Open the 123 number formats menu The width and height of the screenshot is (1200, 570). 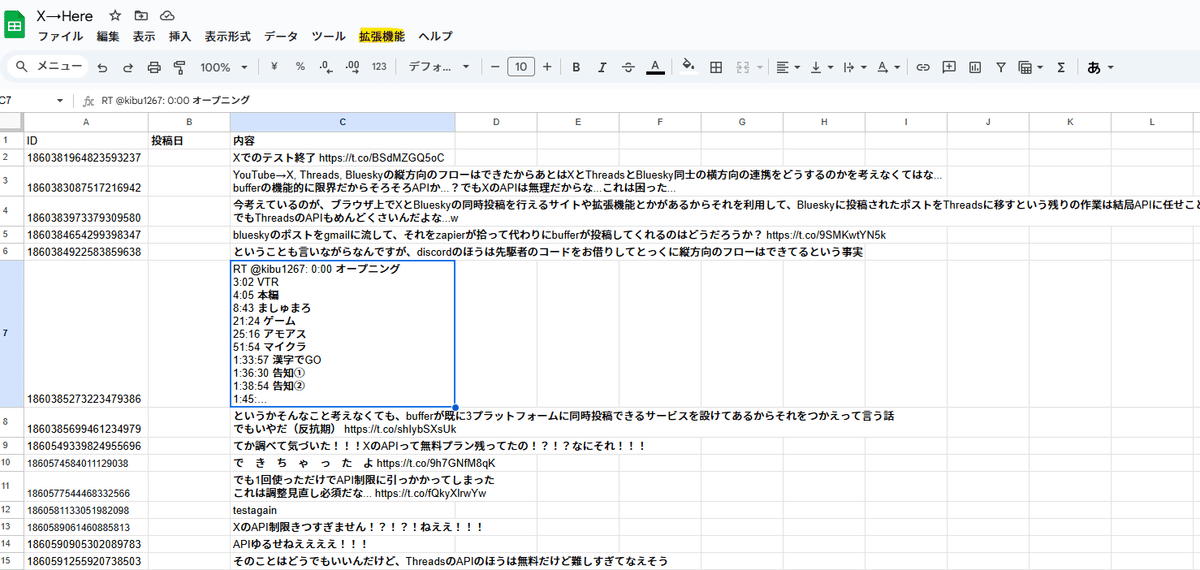pos(379,67)
